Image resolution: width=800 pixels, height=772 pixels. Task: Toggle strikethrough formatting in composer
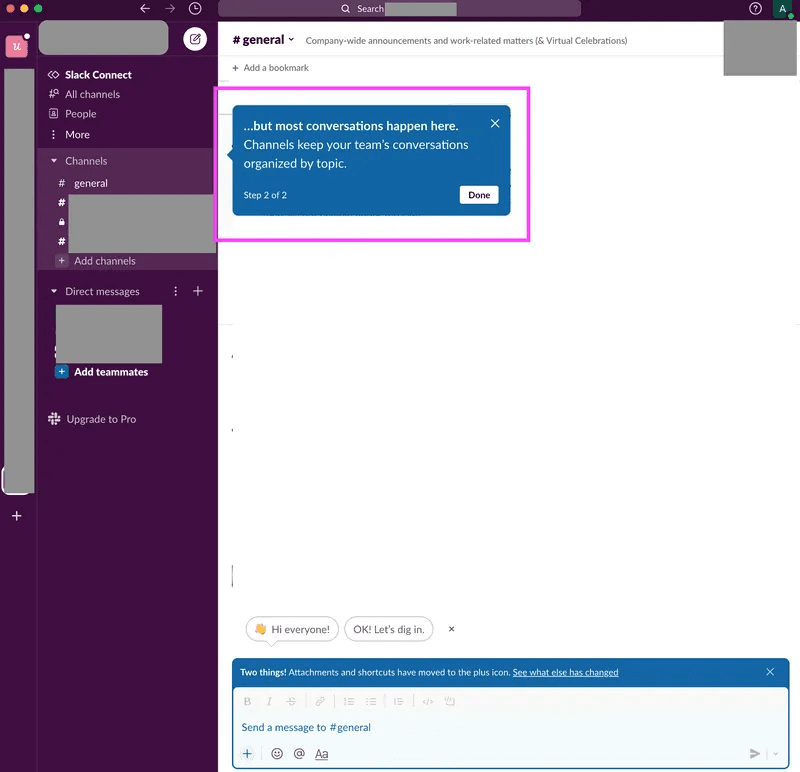pyautogui.click(x=291, y=701)
